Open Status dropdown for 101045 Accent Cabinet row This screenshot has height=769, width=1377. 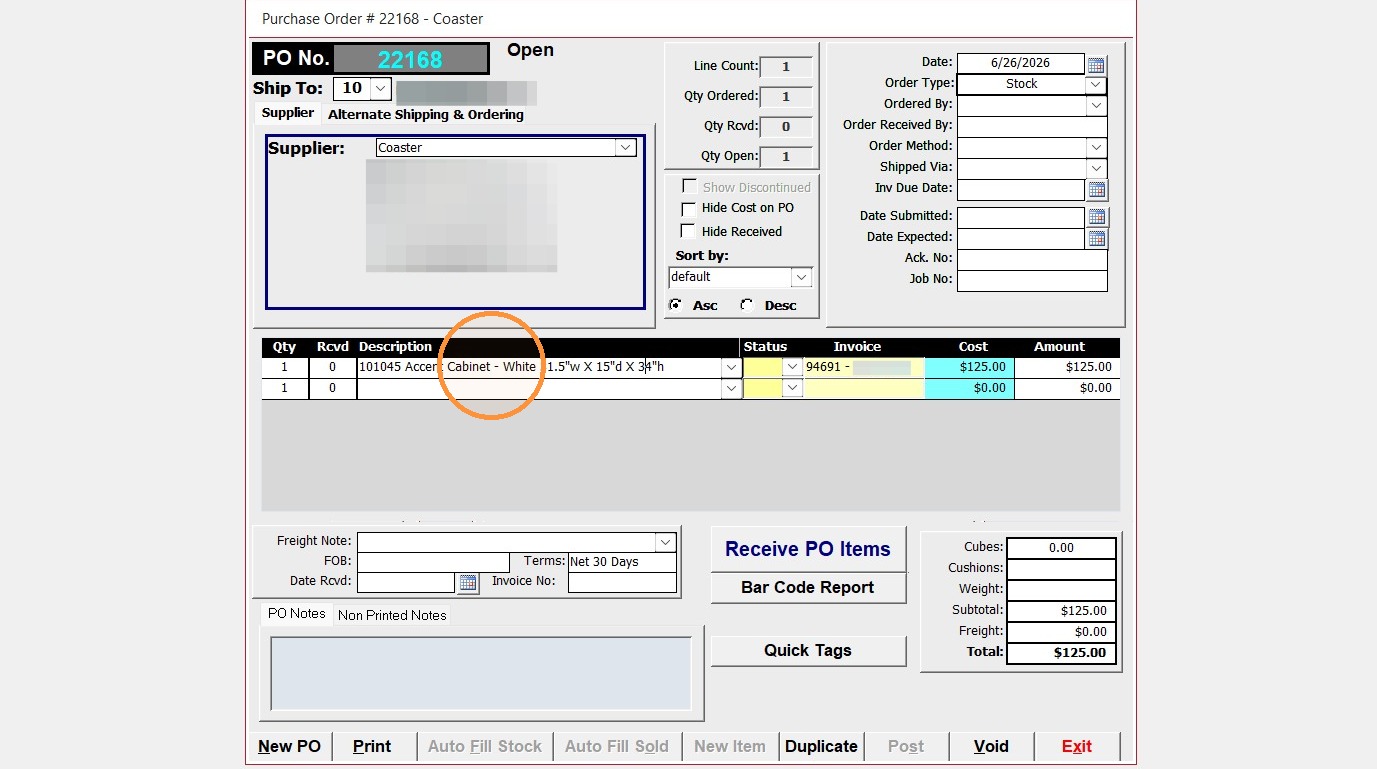793,367
